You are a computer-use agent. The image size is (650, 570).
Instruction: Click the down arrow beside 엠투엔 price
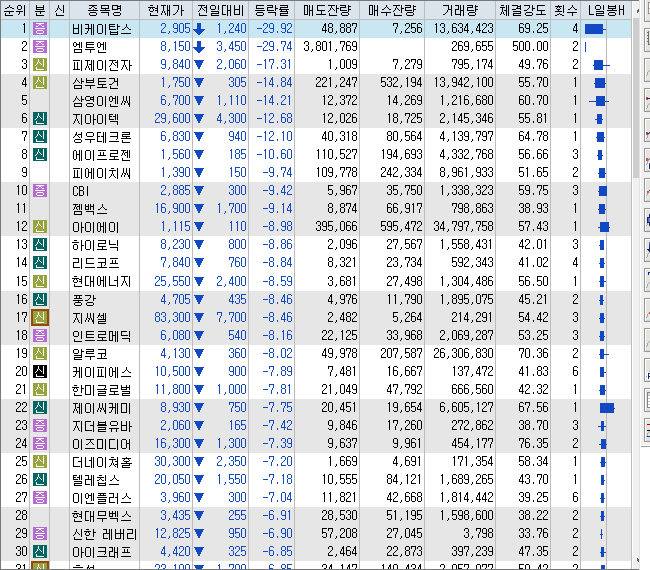pyautogui.click(x=199, y=46)
